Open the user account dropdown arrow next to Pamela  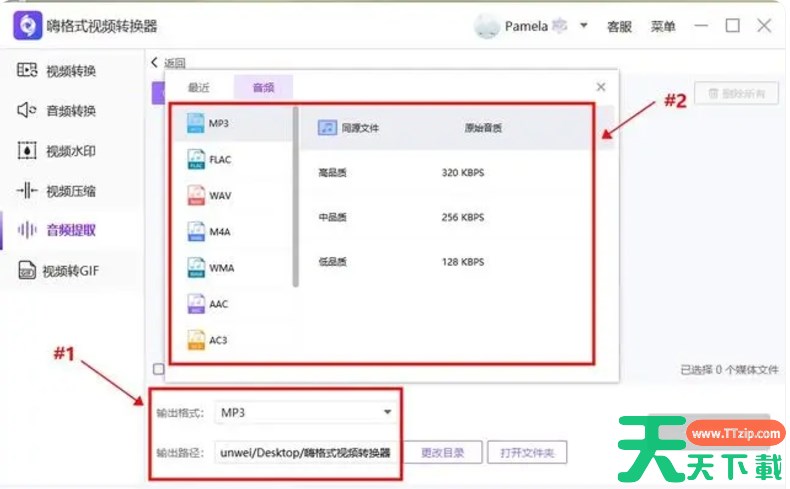pos(584,26)
